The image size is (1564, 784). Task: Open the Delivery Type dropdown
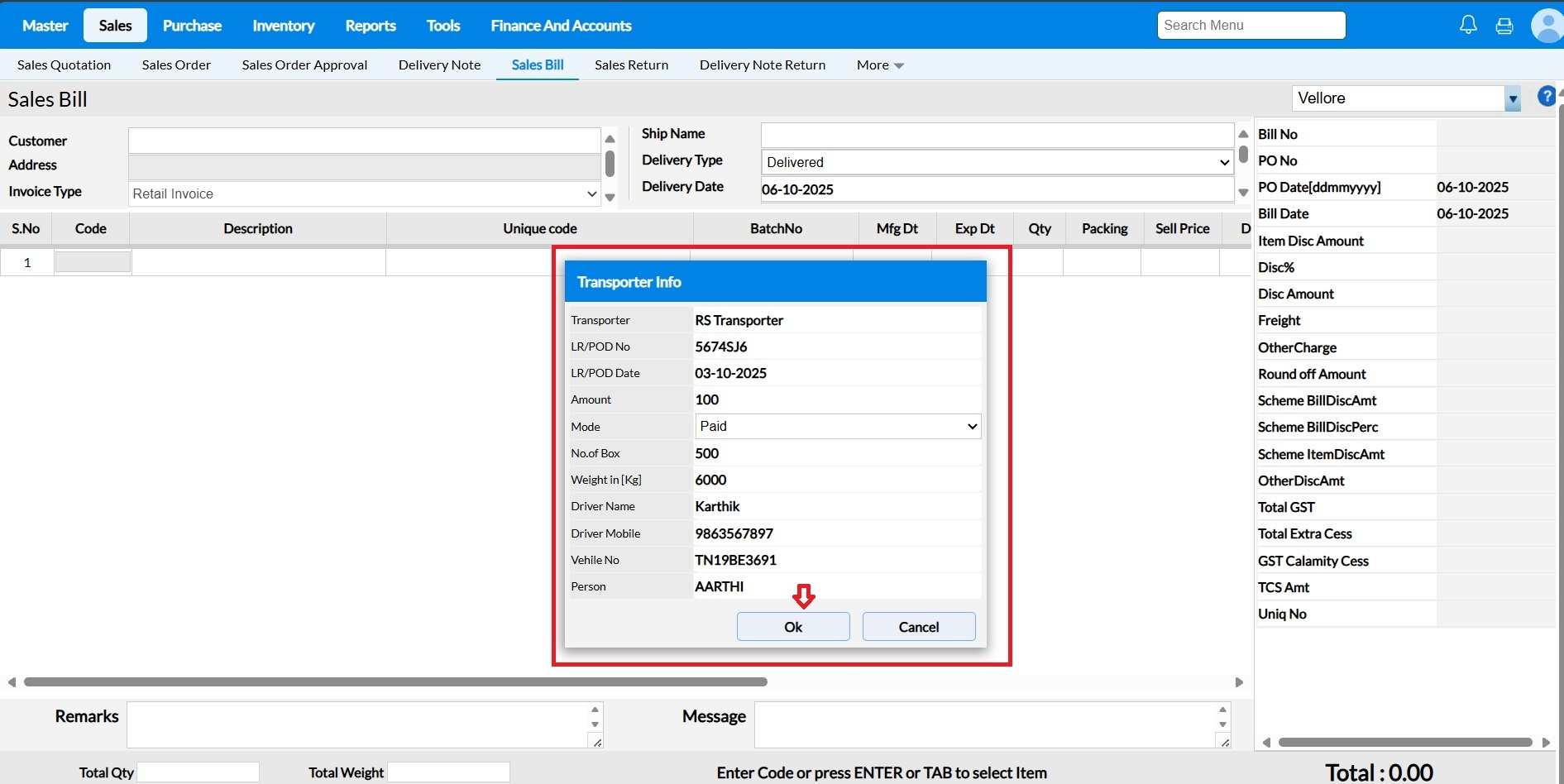(997, 162)
